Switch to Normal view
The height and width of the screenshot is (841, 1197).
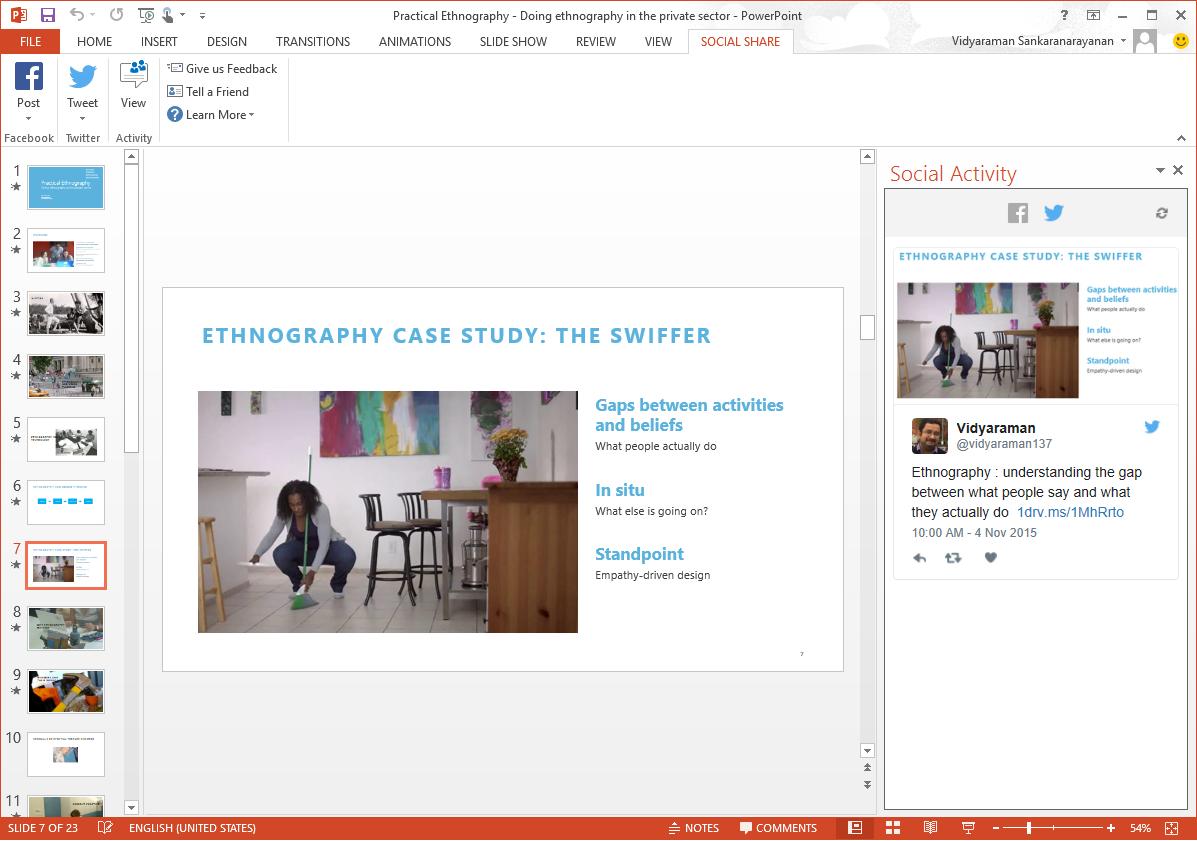pyautogui.click(x=856, y=828)
